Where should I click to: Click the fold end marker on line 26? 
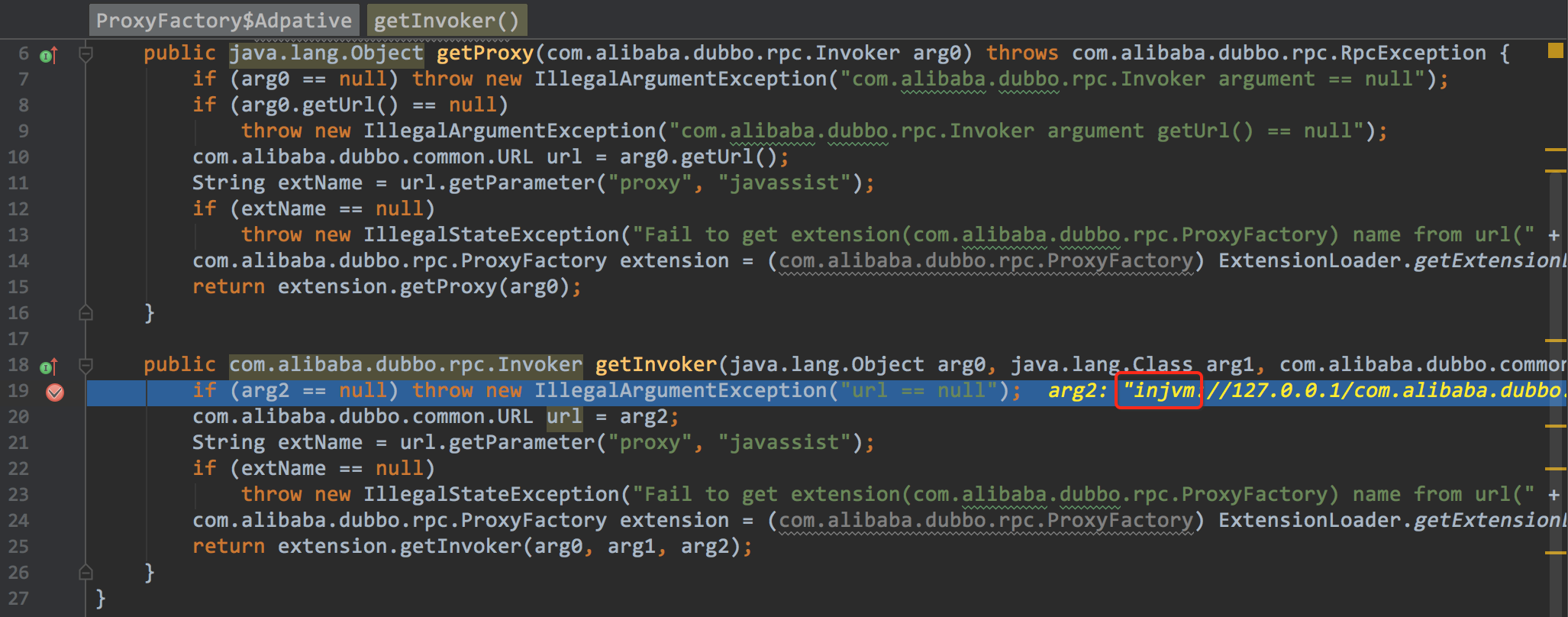coord(86,572)
